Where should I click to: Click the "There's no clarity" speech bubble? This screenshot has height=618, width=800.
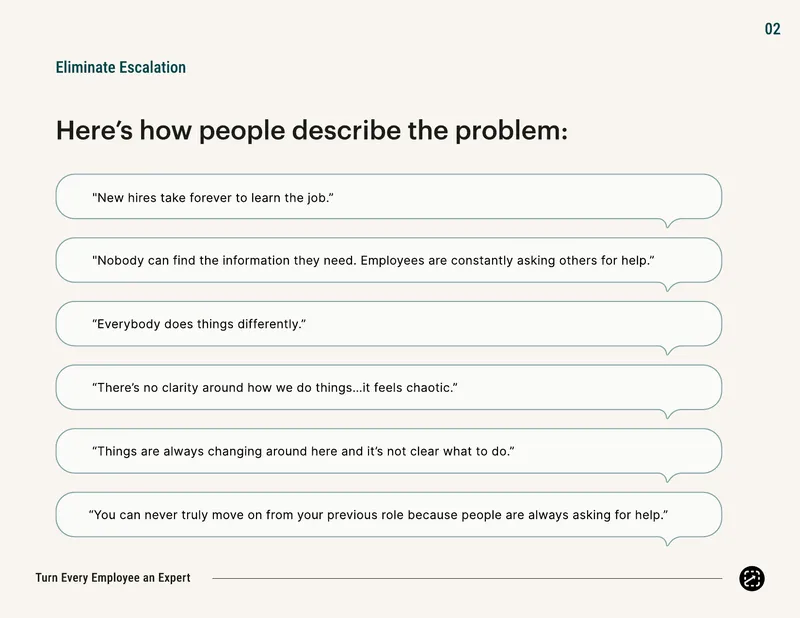pyautogui.click(x=389, y=387)
